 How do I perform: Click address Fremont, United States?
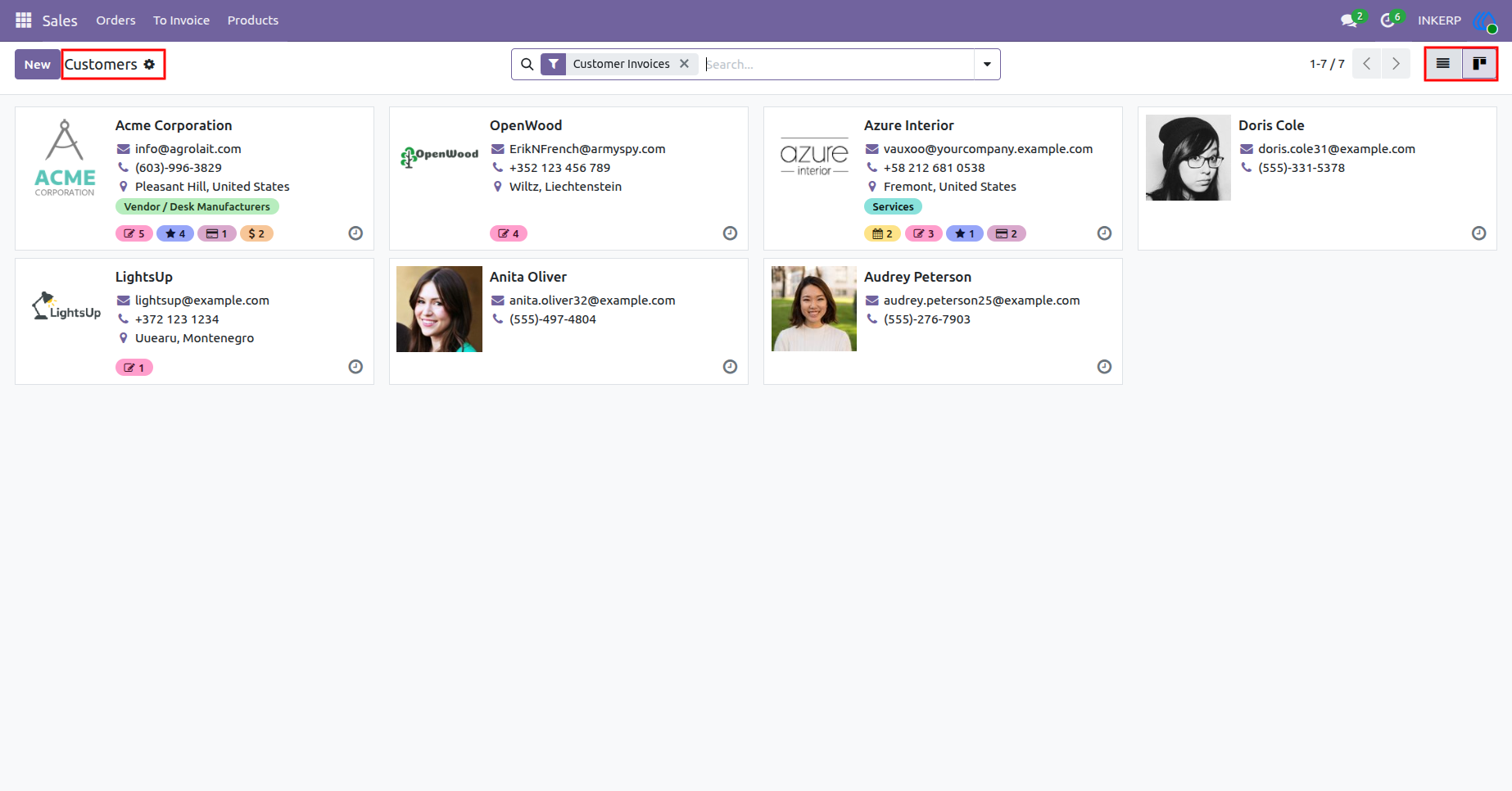(x=949, y=186)
